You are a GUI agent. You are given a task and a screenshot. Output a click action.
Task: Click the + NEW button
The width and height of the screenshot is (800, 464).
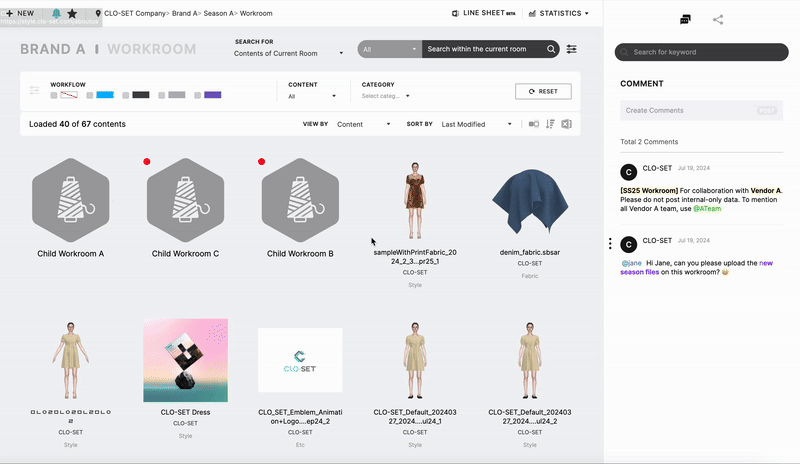pyautogui.click(x=20, y=13)
